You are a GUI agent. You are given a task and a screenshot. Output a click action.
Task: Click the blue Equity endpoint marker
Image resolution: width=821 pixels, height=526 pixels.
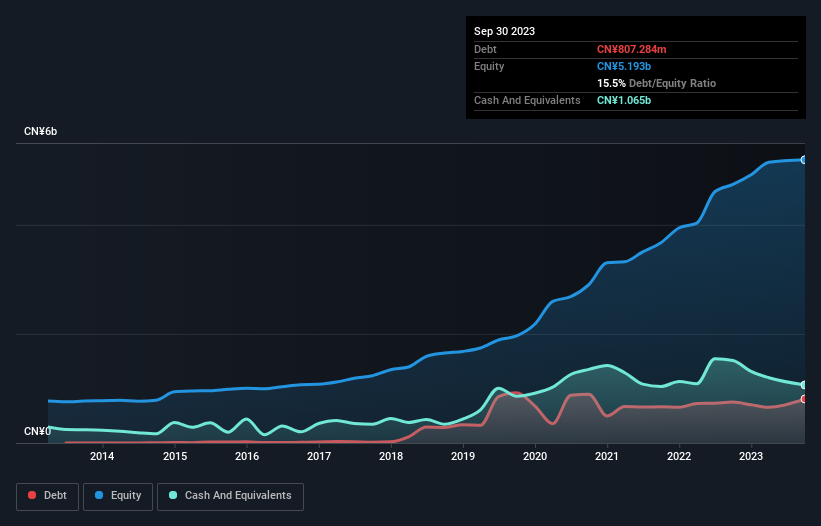coord(804,160)
